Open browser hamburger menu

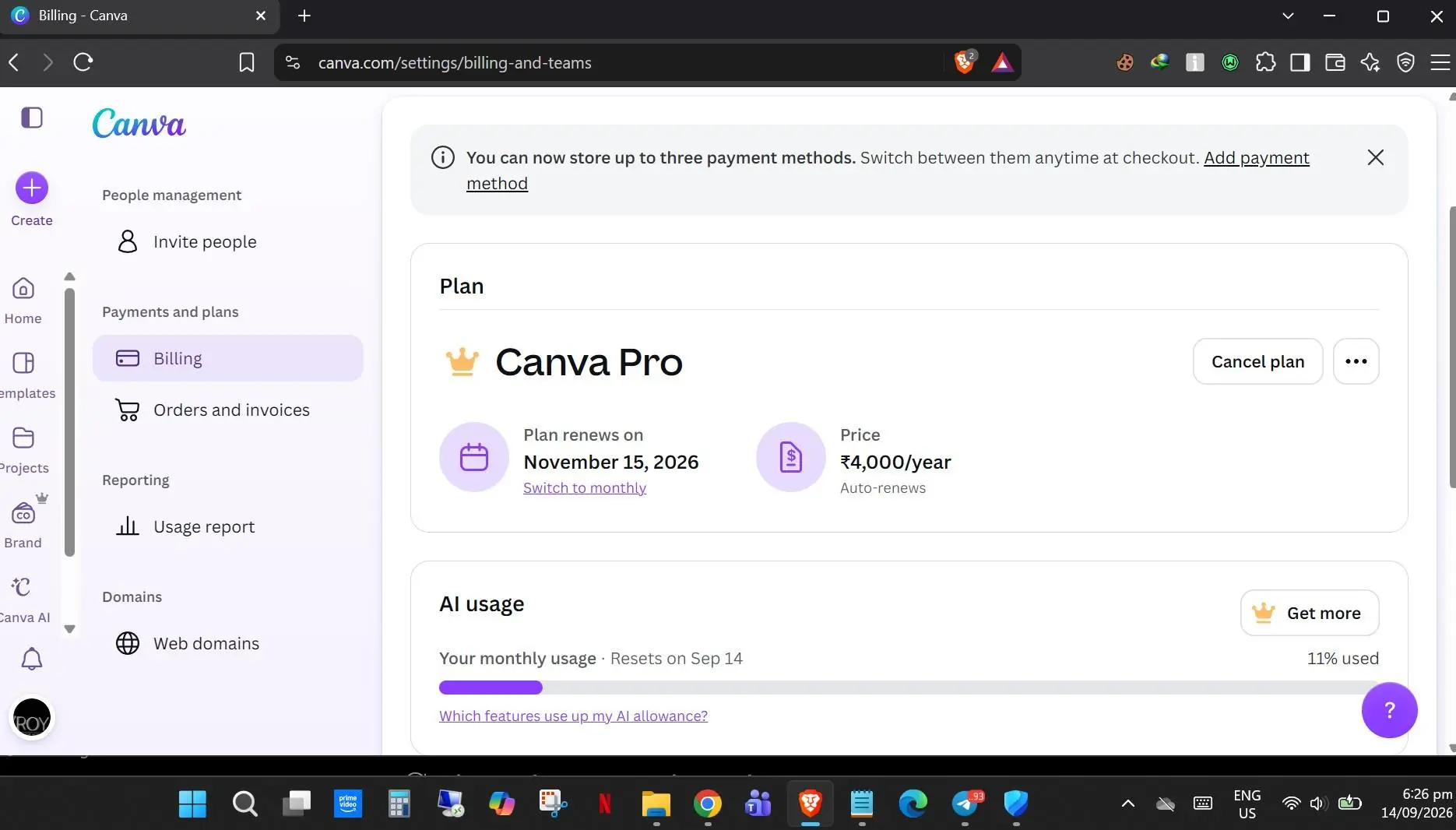tap(1440, 62)
